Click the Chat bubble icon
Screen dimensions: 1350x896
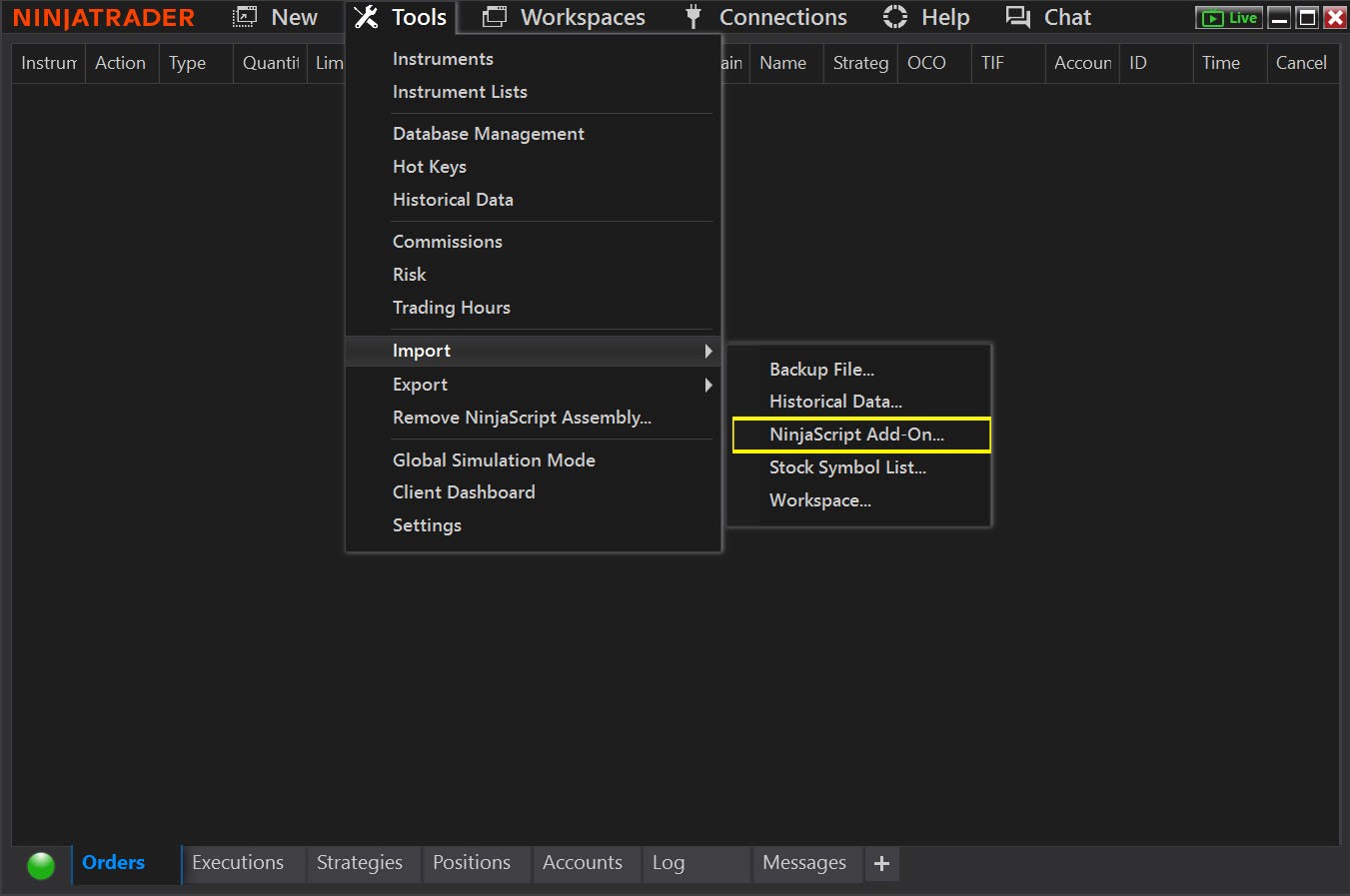[x=1018, y=17]
